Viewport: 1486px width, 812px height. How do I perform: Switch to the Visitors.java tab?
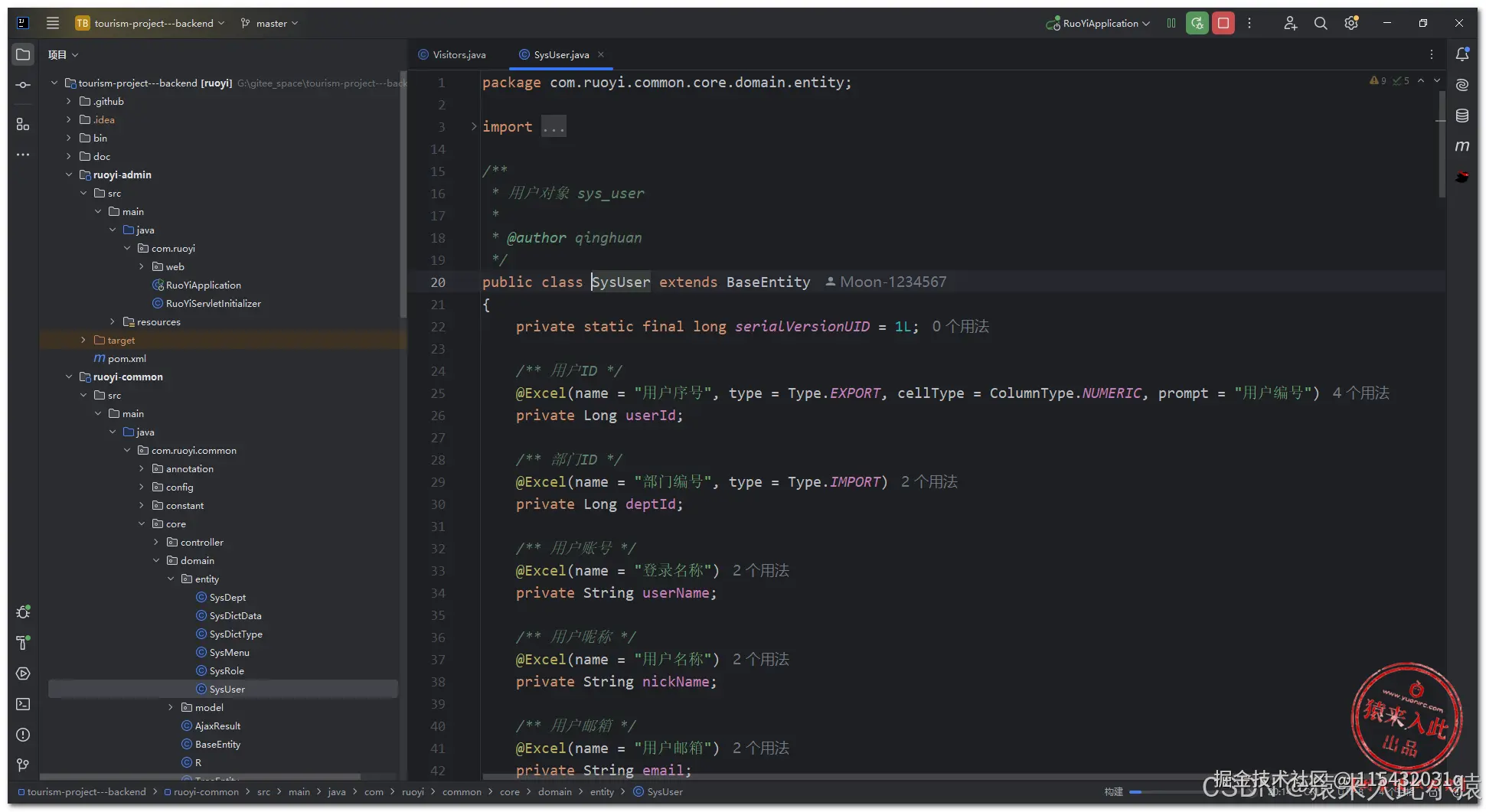[x=452, y=54]
